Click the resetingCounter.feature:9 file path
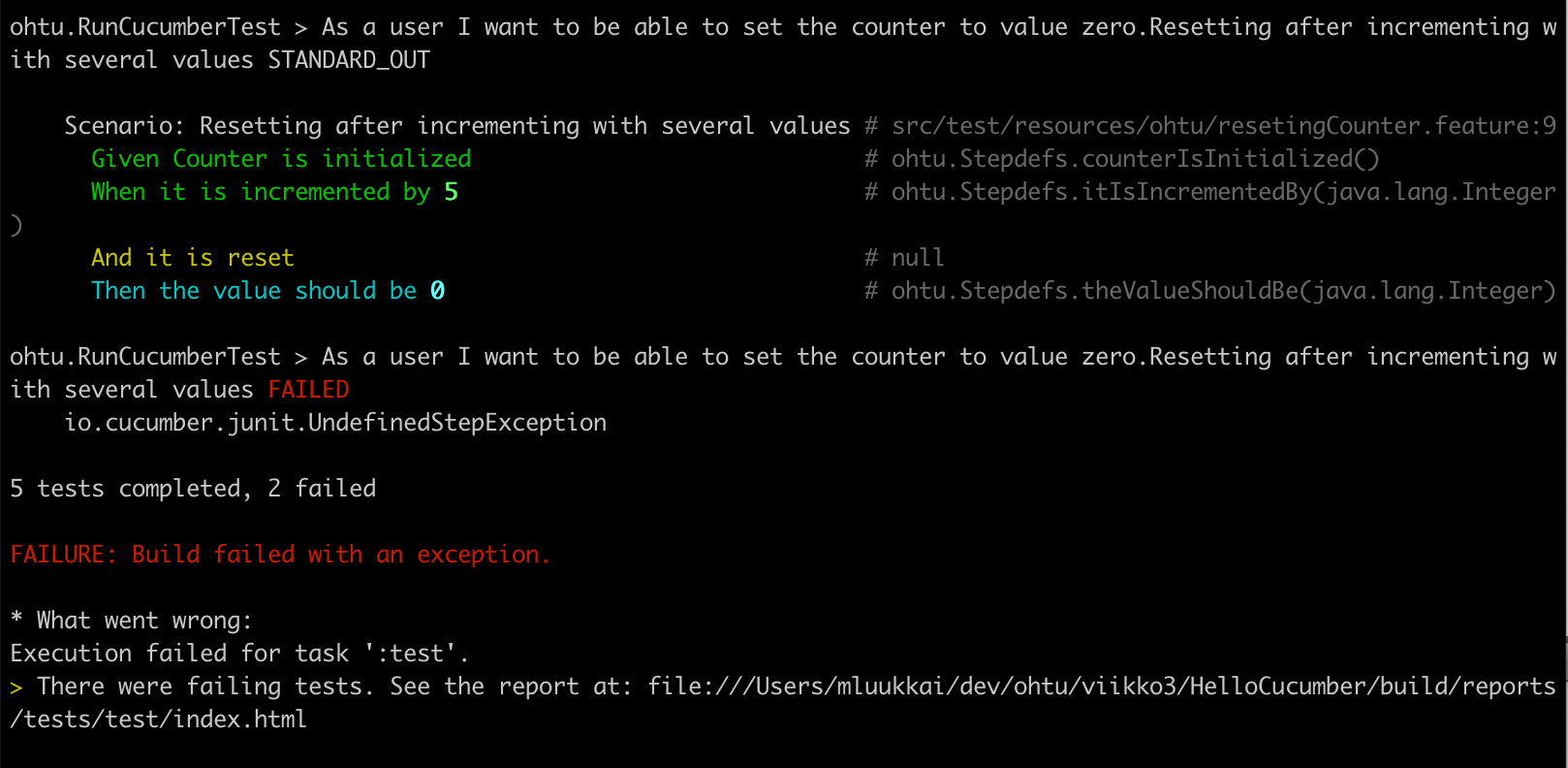Screen dimensions: 1568x768 1224,126
